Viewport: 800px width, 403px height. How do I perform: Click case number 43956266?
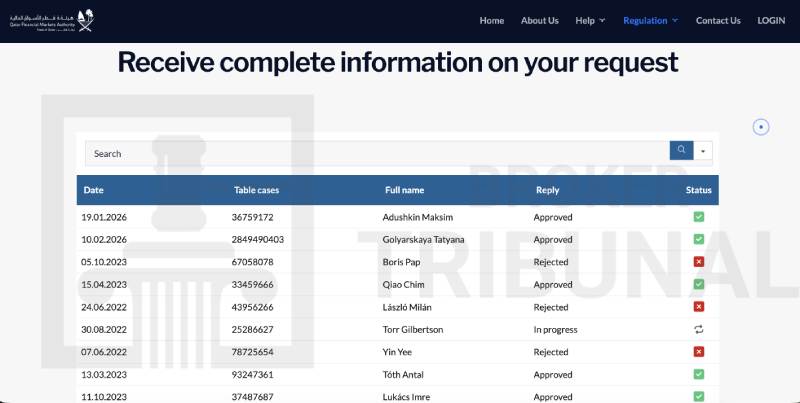[253, 307]
